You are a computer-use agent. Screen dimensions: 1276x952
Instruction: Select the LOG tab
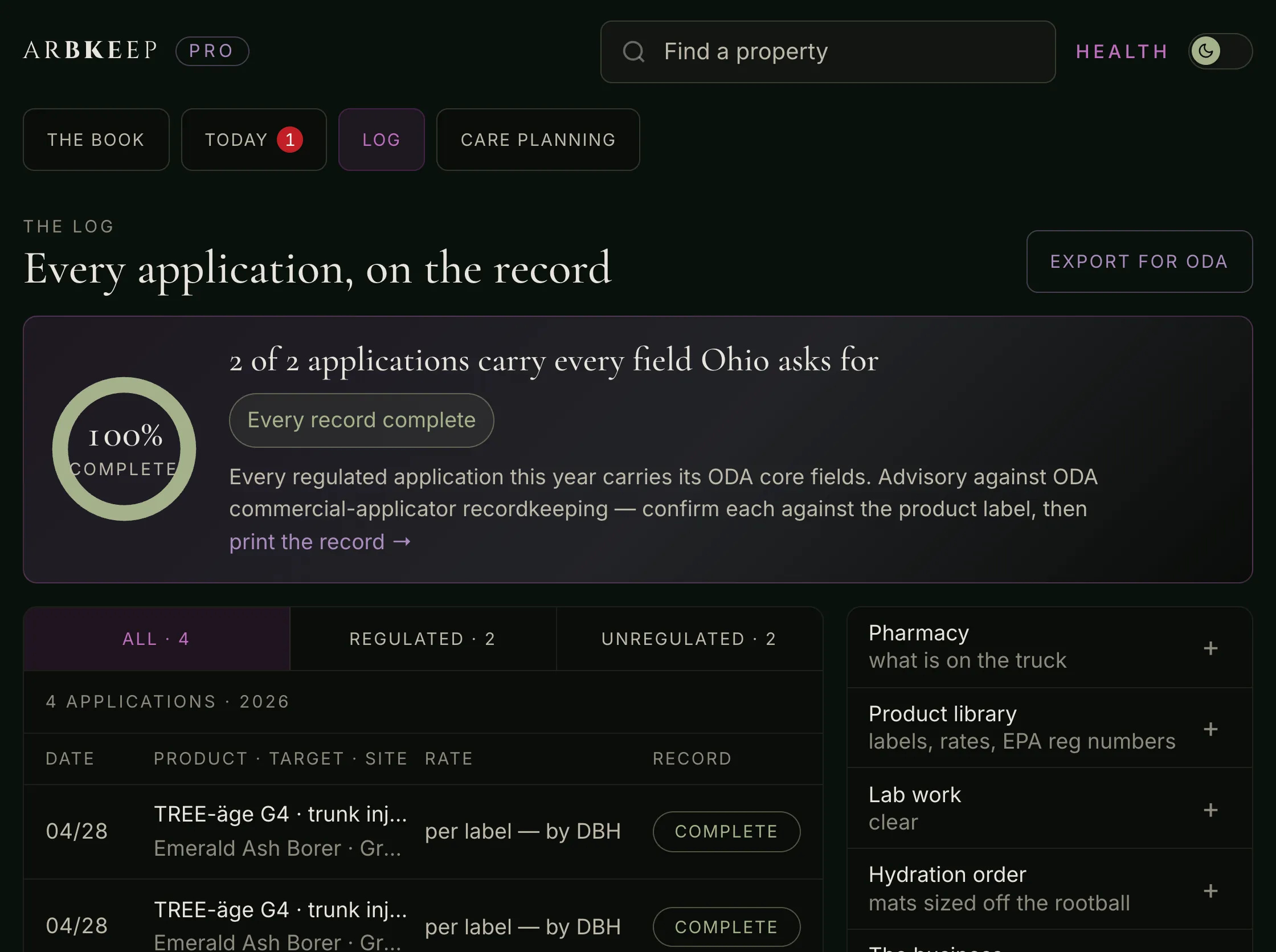tap(381, 140)
